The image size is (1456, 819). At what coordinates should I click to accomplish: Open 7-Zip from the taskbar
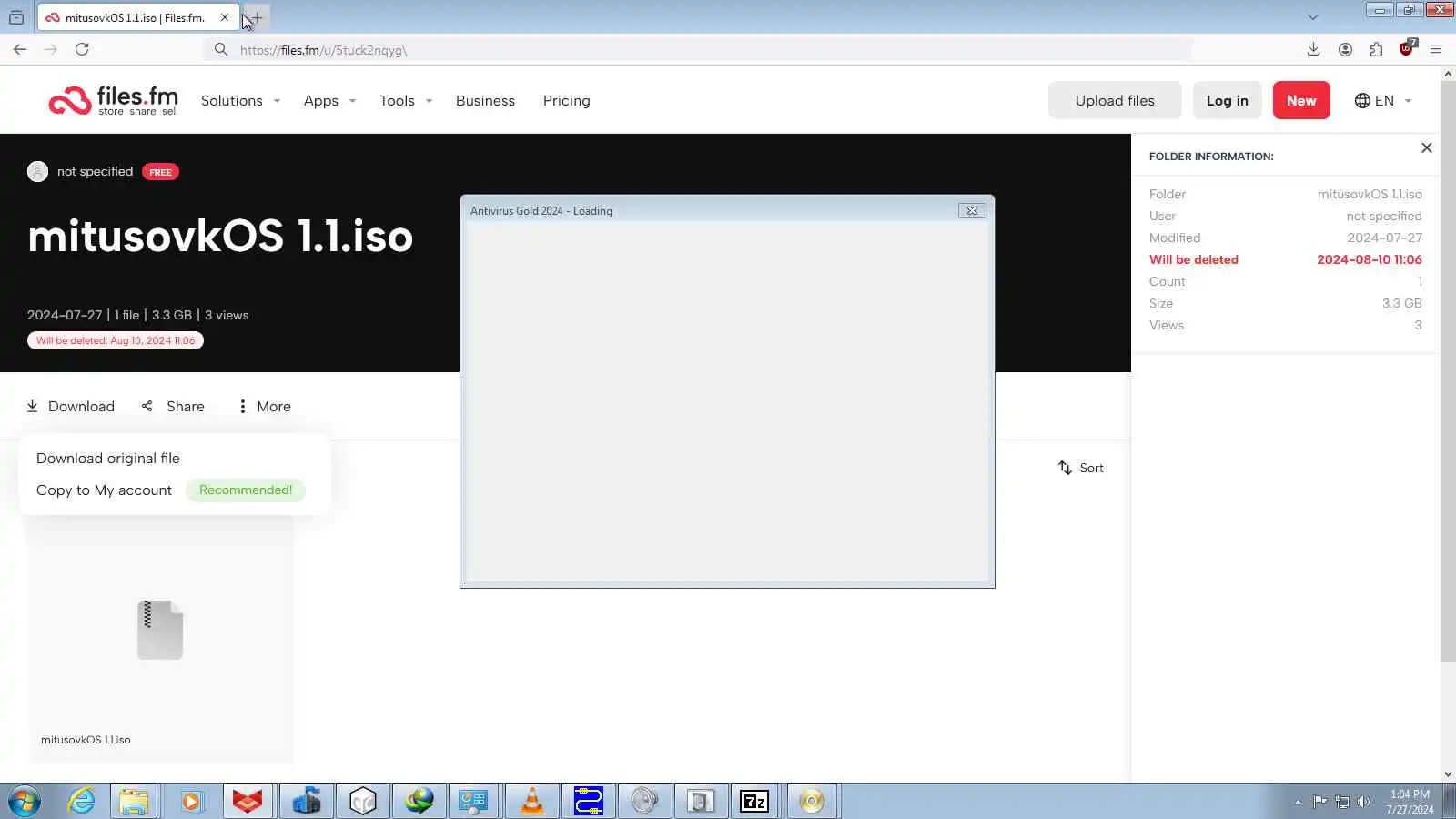coord(754,801)
